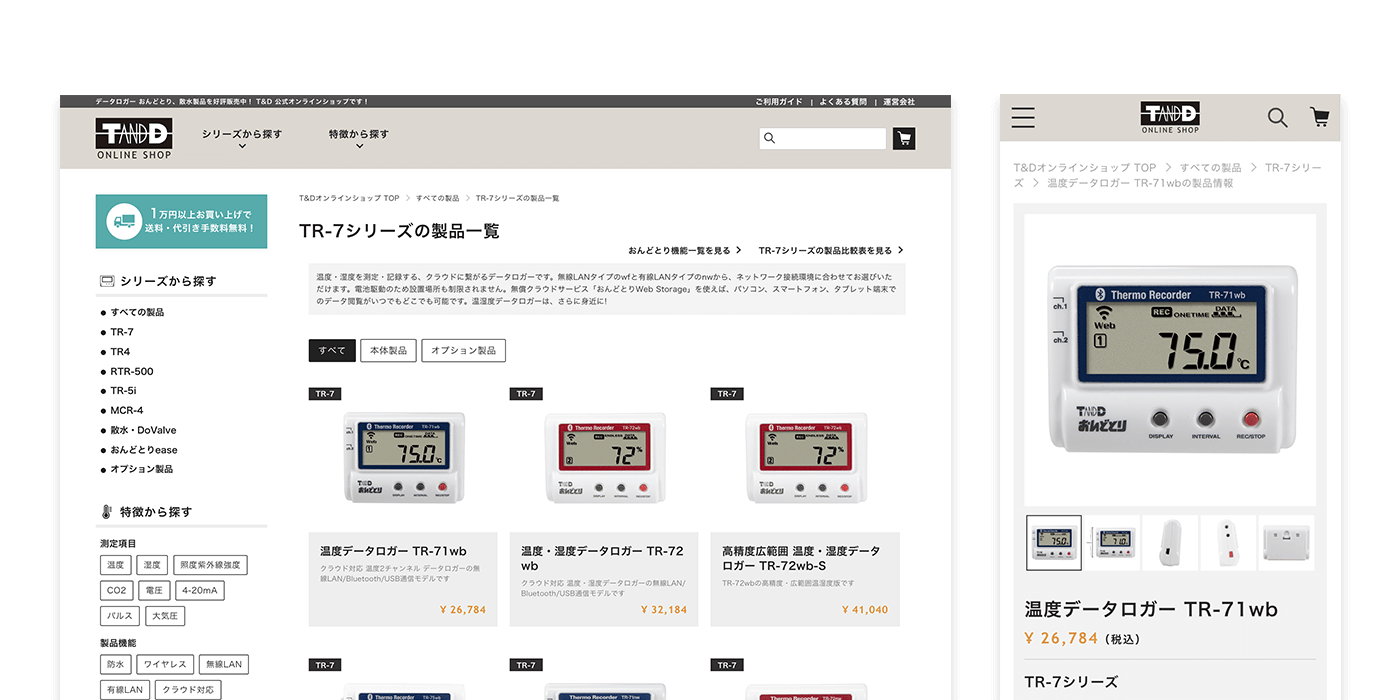Select TR-5i in series sidebar

coord(123,391)
